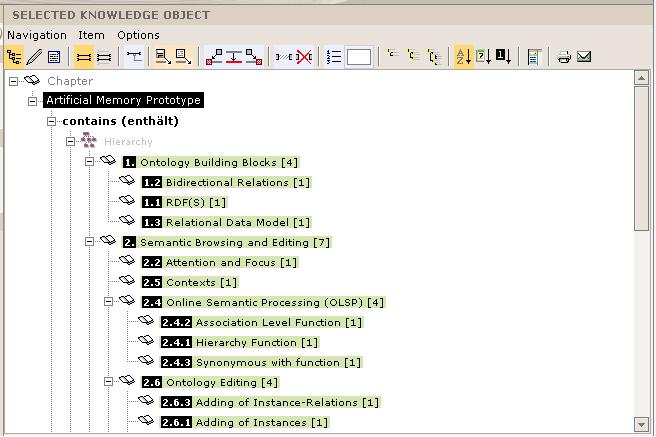The height and width of the screenshot is (437, 656).
Task: Click the first window-with-arrow icon
Action: pyautogui.click(x=163, y=56)
